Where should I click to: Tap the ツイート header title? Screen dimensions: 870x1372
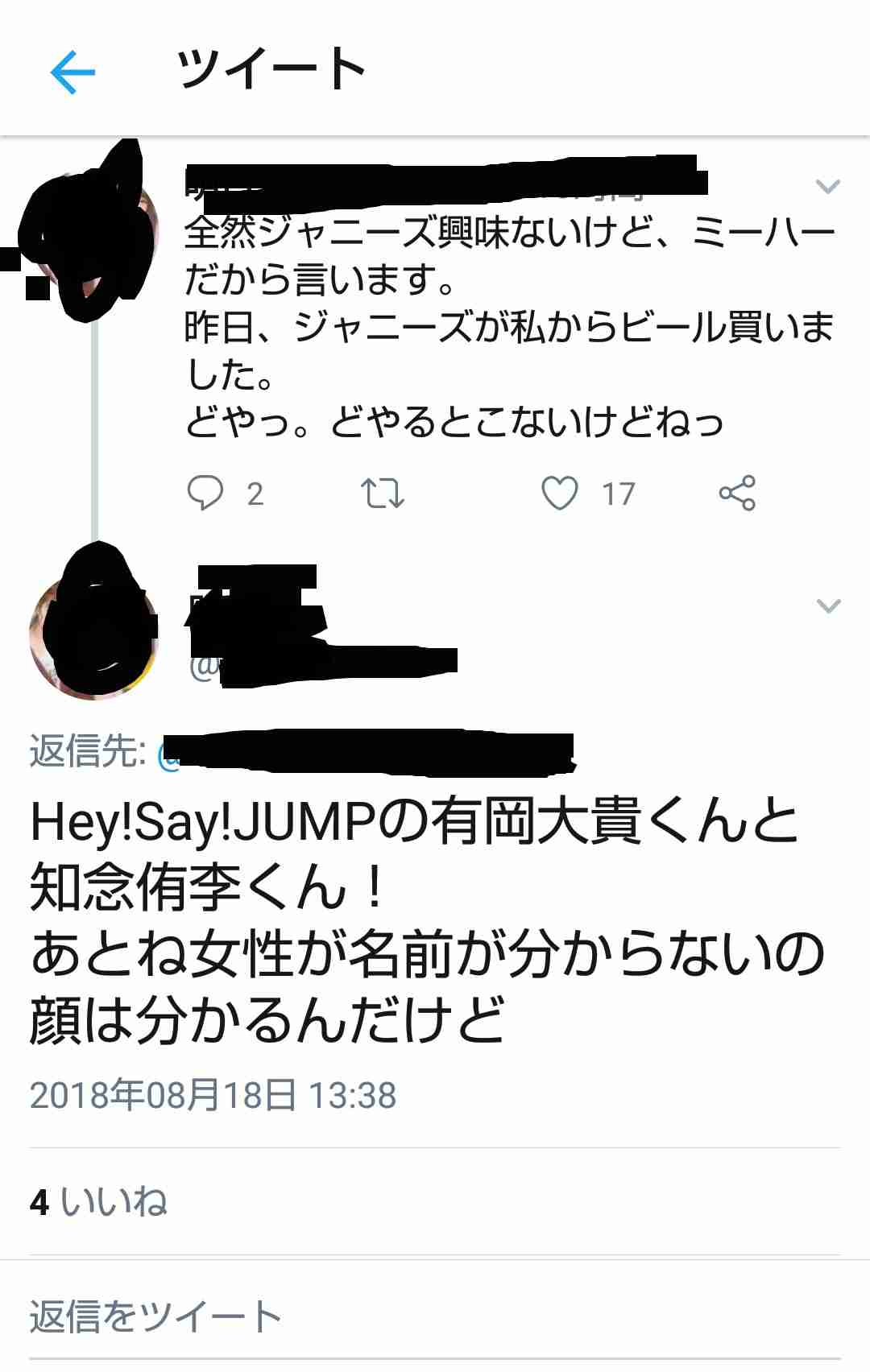[x=272, y=69]
